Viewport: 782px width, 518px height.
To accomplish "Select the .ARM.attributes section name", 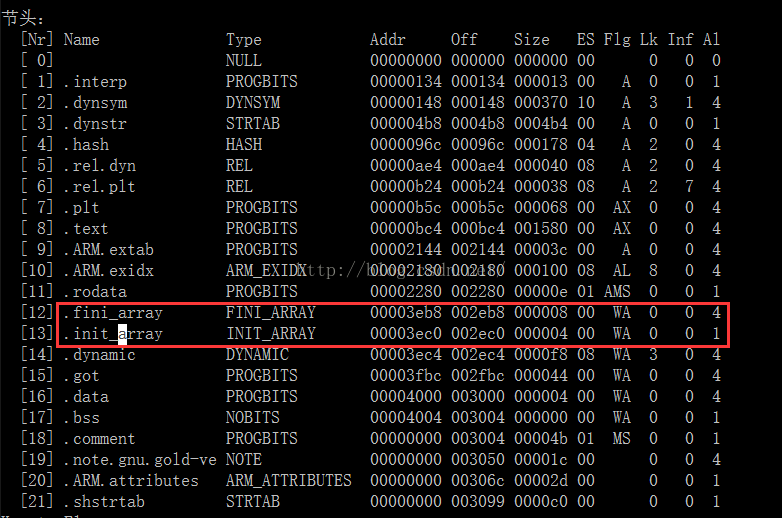I will click(x=131, y=481).
